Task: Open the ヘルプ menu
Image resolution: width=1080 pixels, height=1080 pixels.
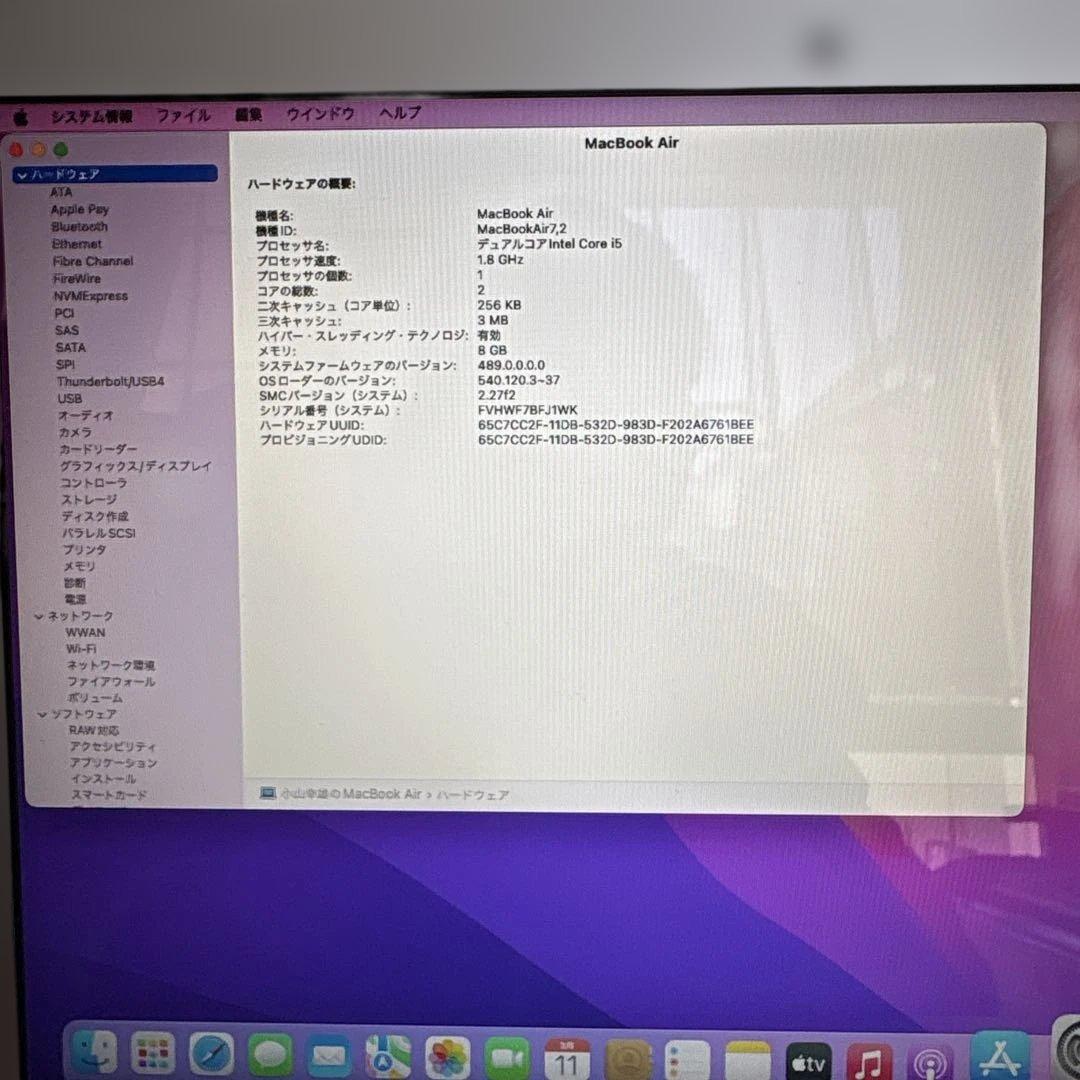Action: coord(400,112)
